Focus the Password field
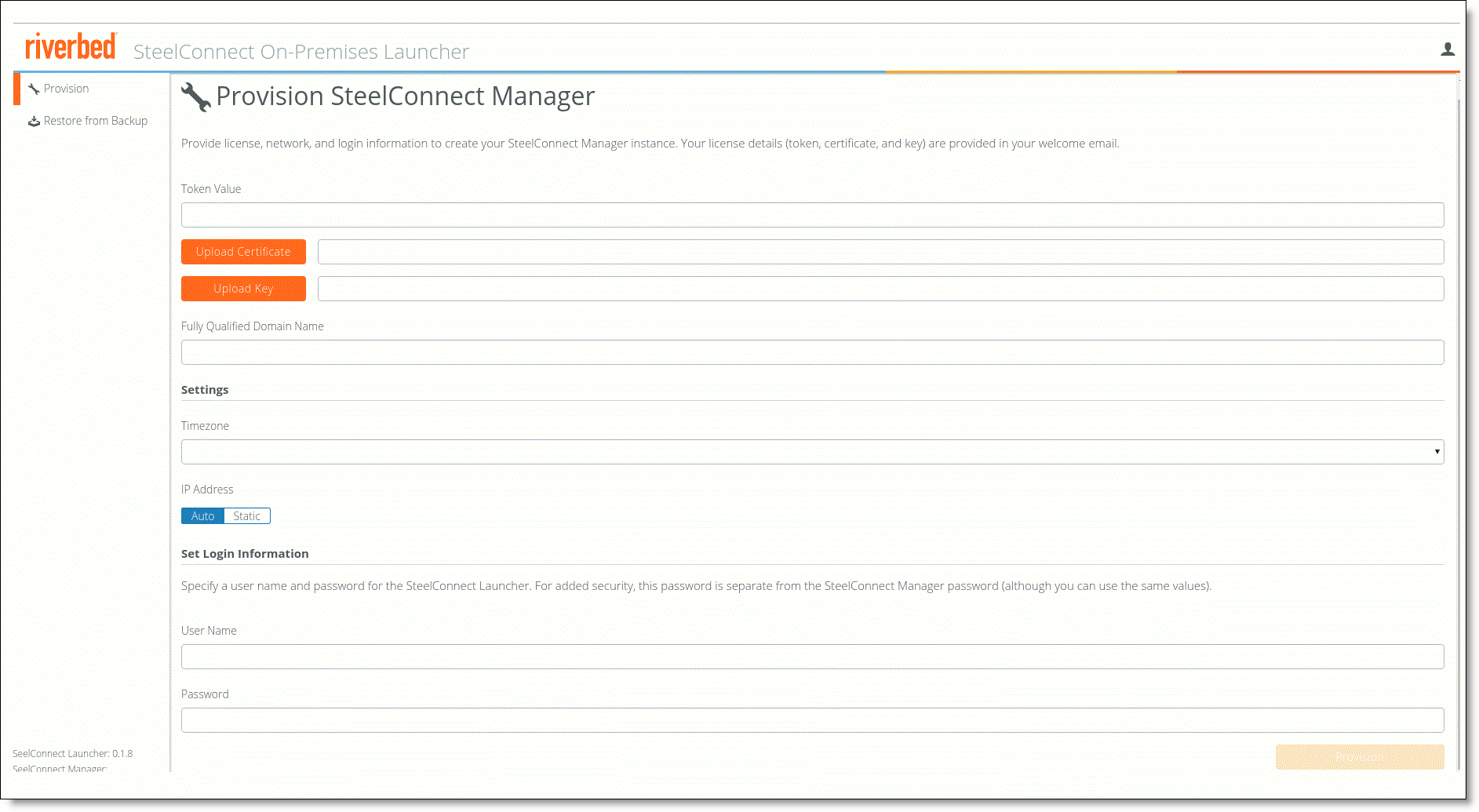The image size is (1479, 812). click(812, 720)
